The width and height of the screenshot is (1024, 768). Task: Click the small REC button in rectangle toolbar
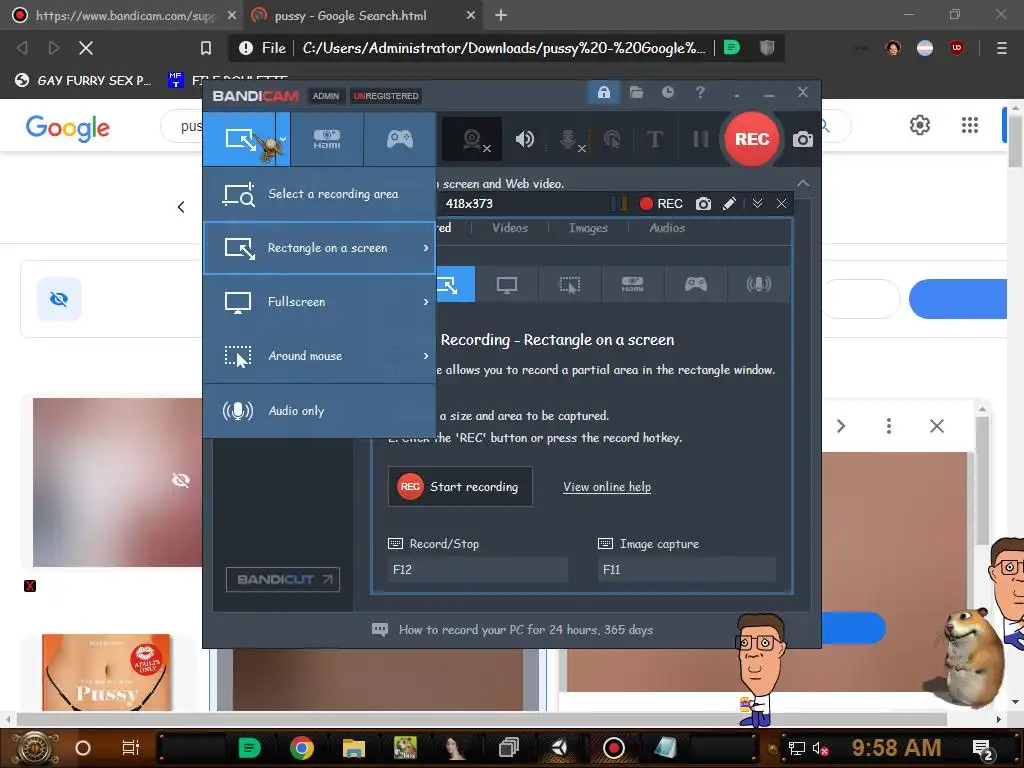click(661, 204)
